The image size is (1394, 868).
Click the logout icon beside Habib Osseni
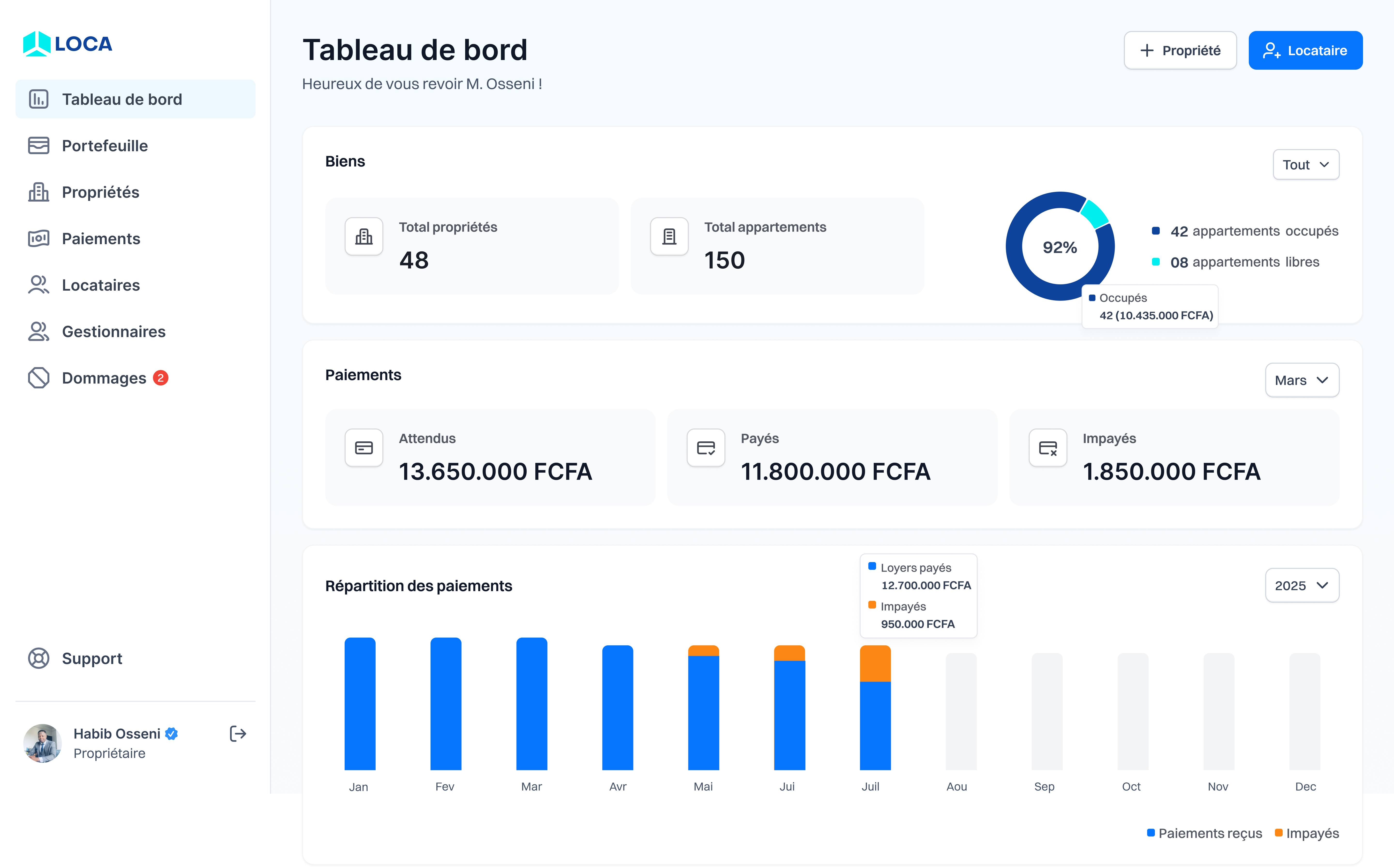238,734
